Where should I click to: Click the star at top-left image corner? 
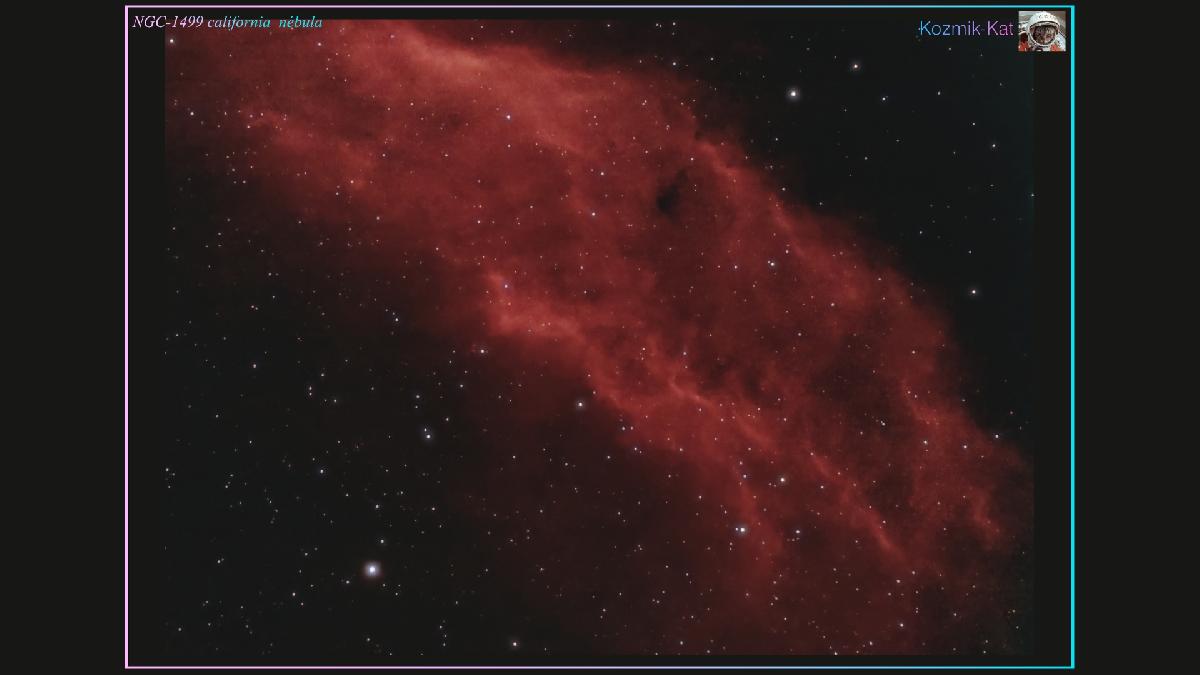pos(171,41)
